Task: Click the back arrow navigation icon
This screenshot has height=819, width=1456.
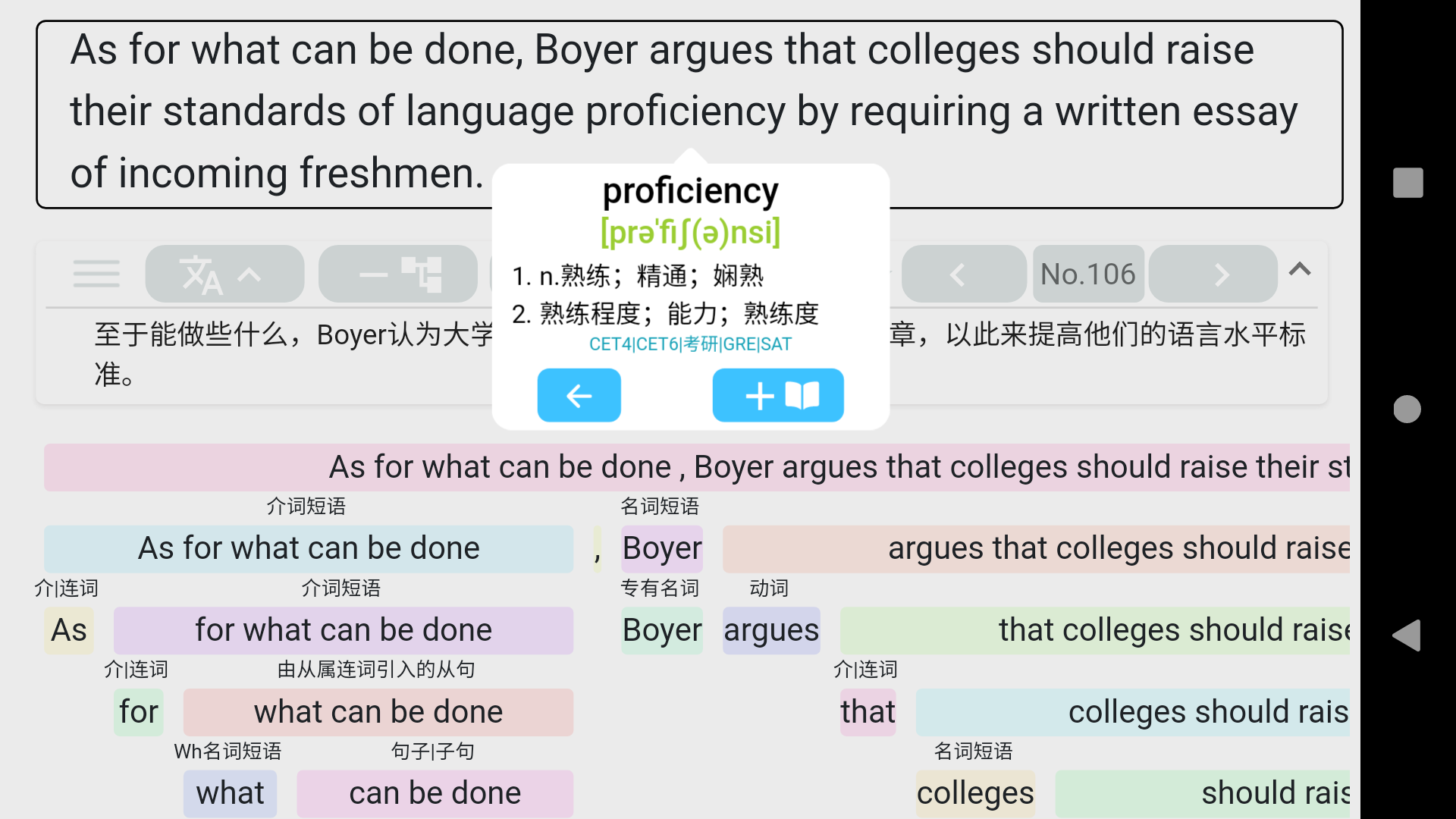Action: pos(579,395)
